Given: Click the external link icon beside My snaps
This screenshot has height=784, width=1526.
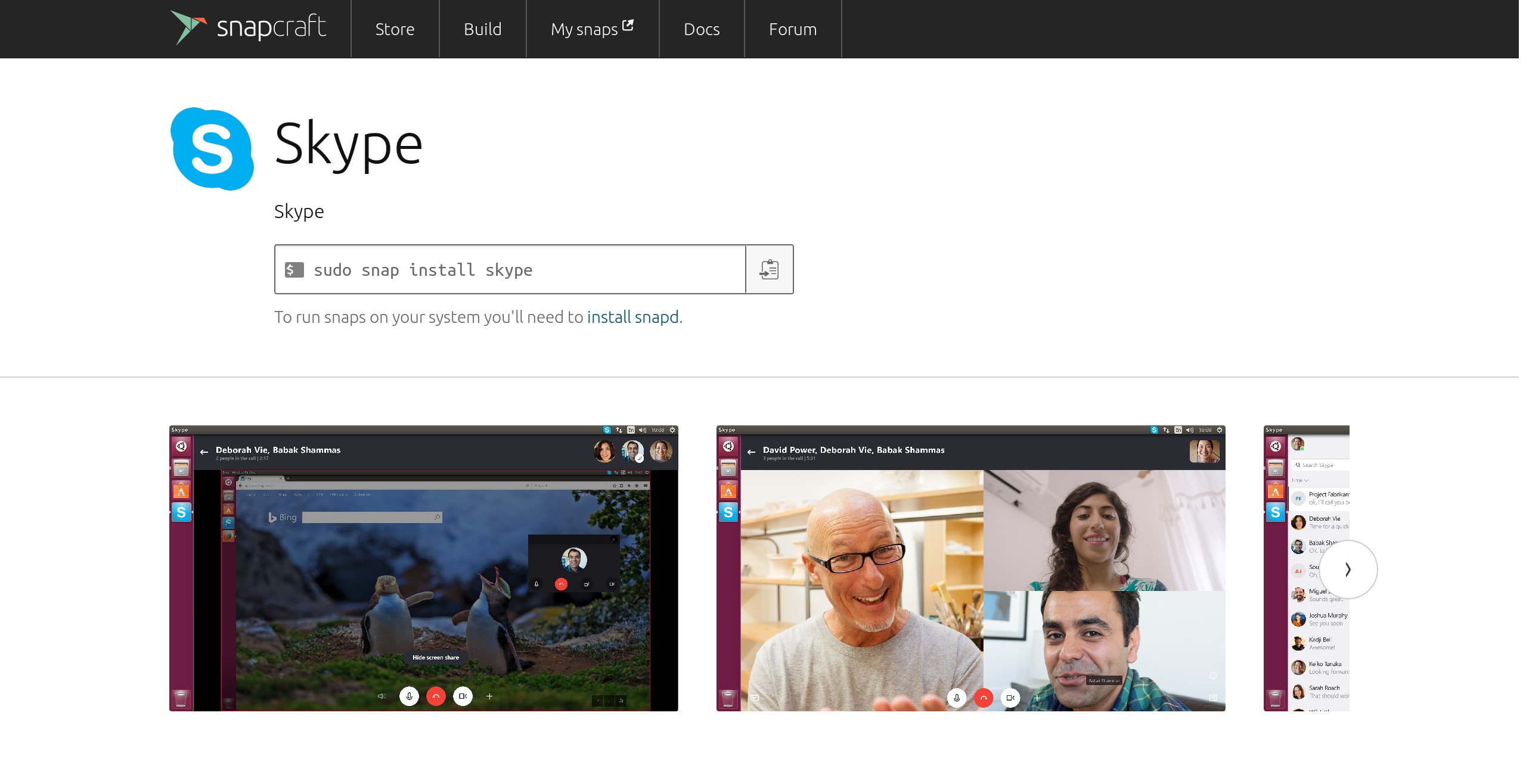Looking at the screenshot, I should pyautogui.click(x=628, y=26).
